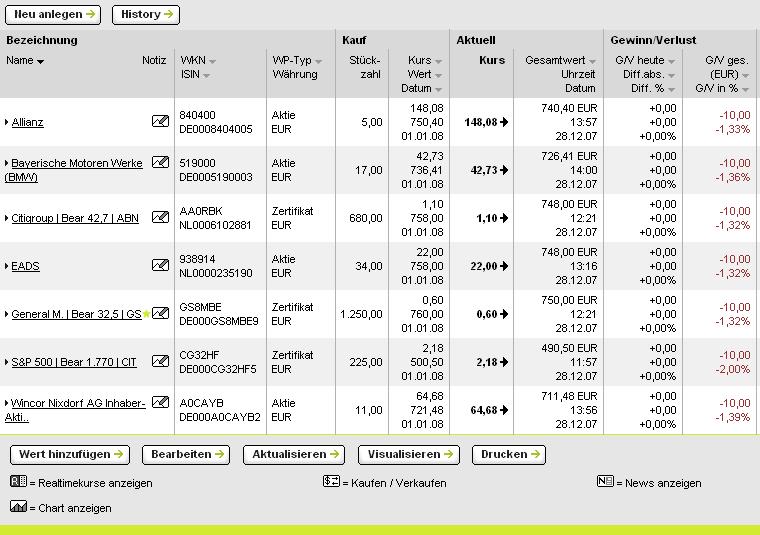The width and height of the screenshot is (760, 535).
Task: Click the Visualisieren button
Action: click(x=409, y=455)
